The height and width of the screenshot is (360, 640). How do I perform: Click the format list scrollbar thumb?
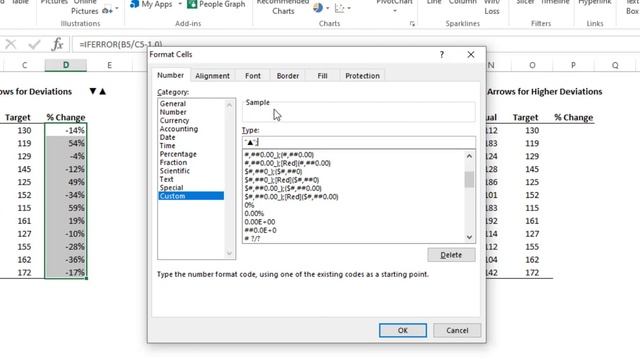tap(469, 179)
